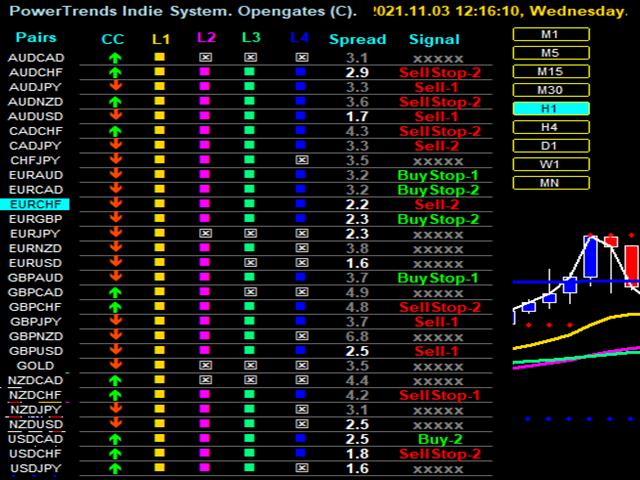Click the tallest blue candlestick on chart
Screen dimensions: 640x480
click(591, 257)
